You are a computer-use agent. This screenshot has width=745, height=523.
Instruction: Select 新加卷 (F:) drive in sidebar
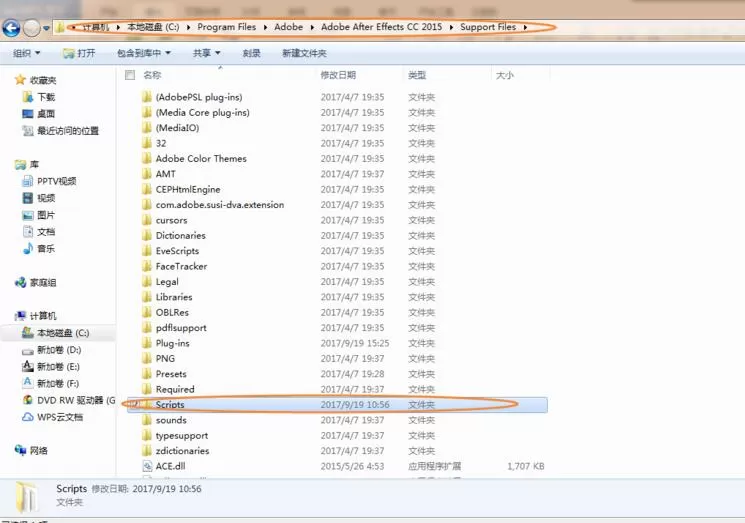pos(51,383)
